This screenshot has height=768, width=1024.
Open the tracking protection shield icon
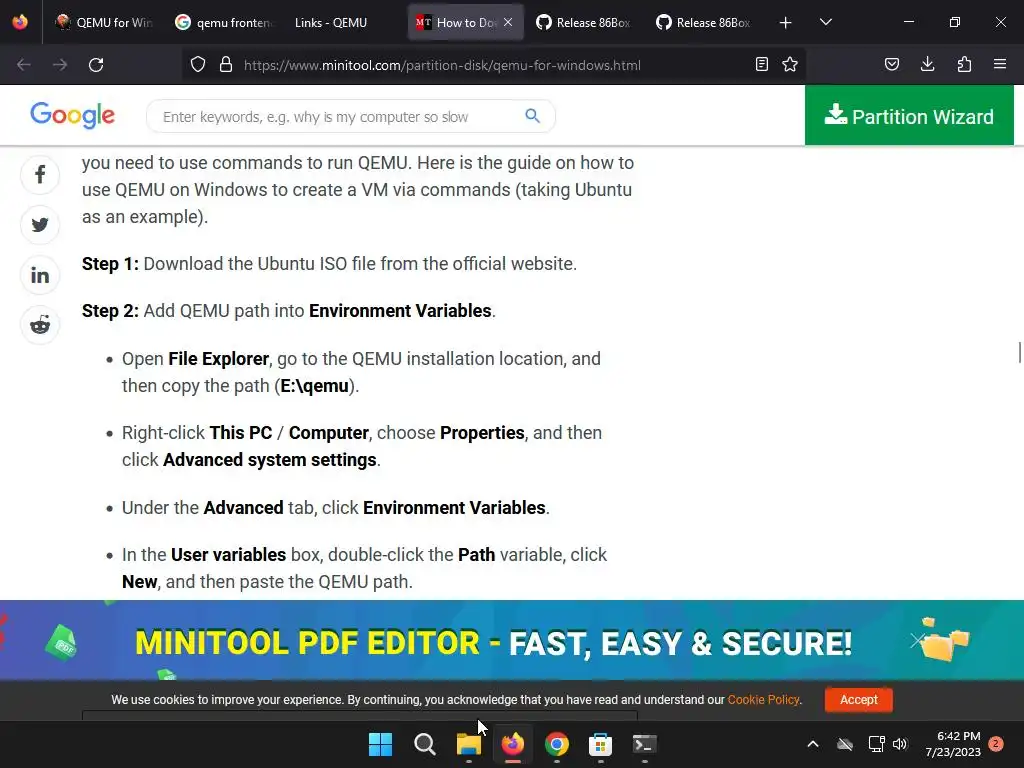click(x=198, y=65)
